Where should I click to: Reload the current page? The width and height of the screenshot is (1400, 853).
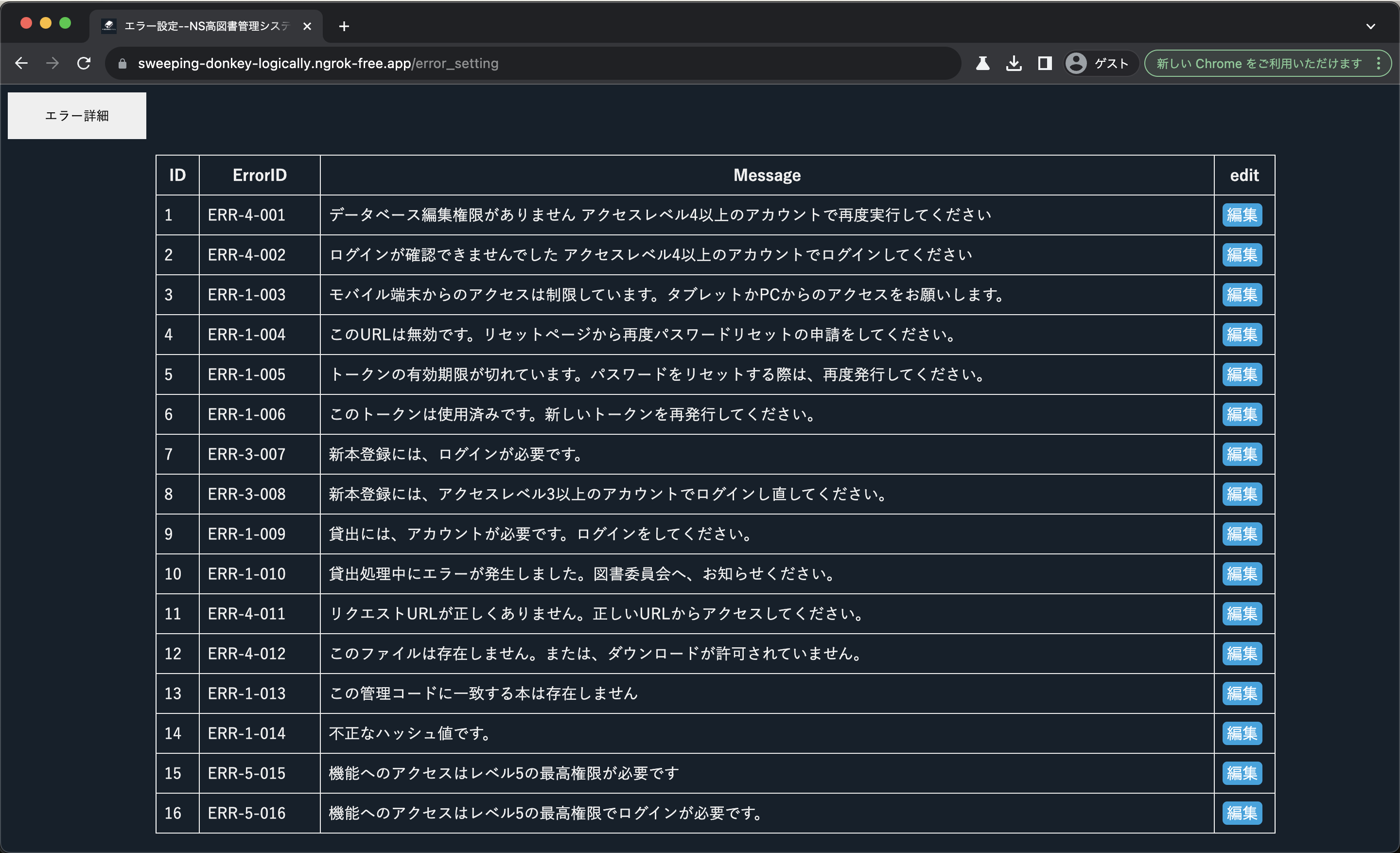84,63
